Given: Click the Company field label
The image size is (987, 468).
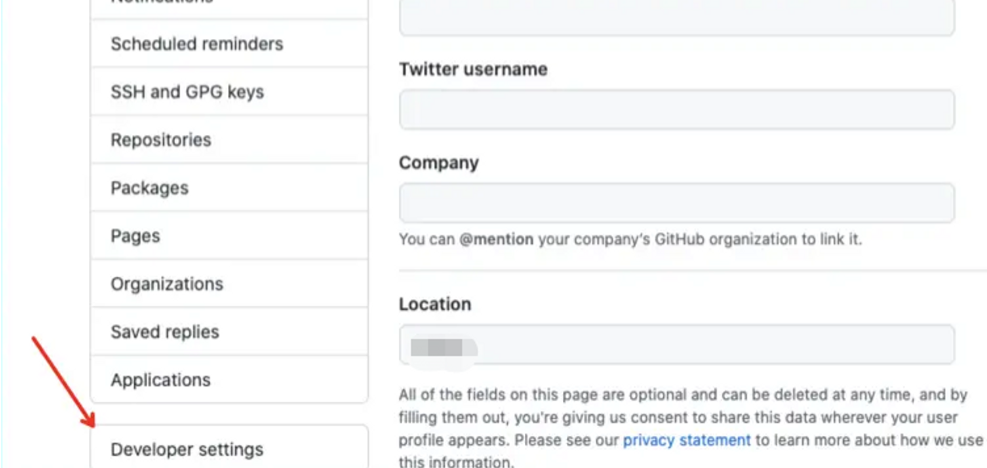Looking at the screenshot, I should pos(438,162).
